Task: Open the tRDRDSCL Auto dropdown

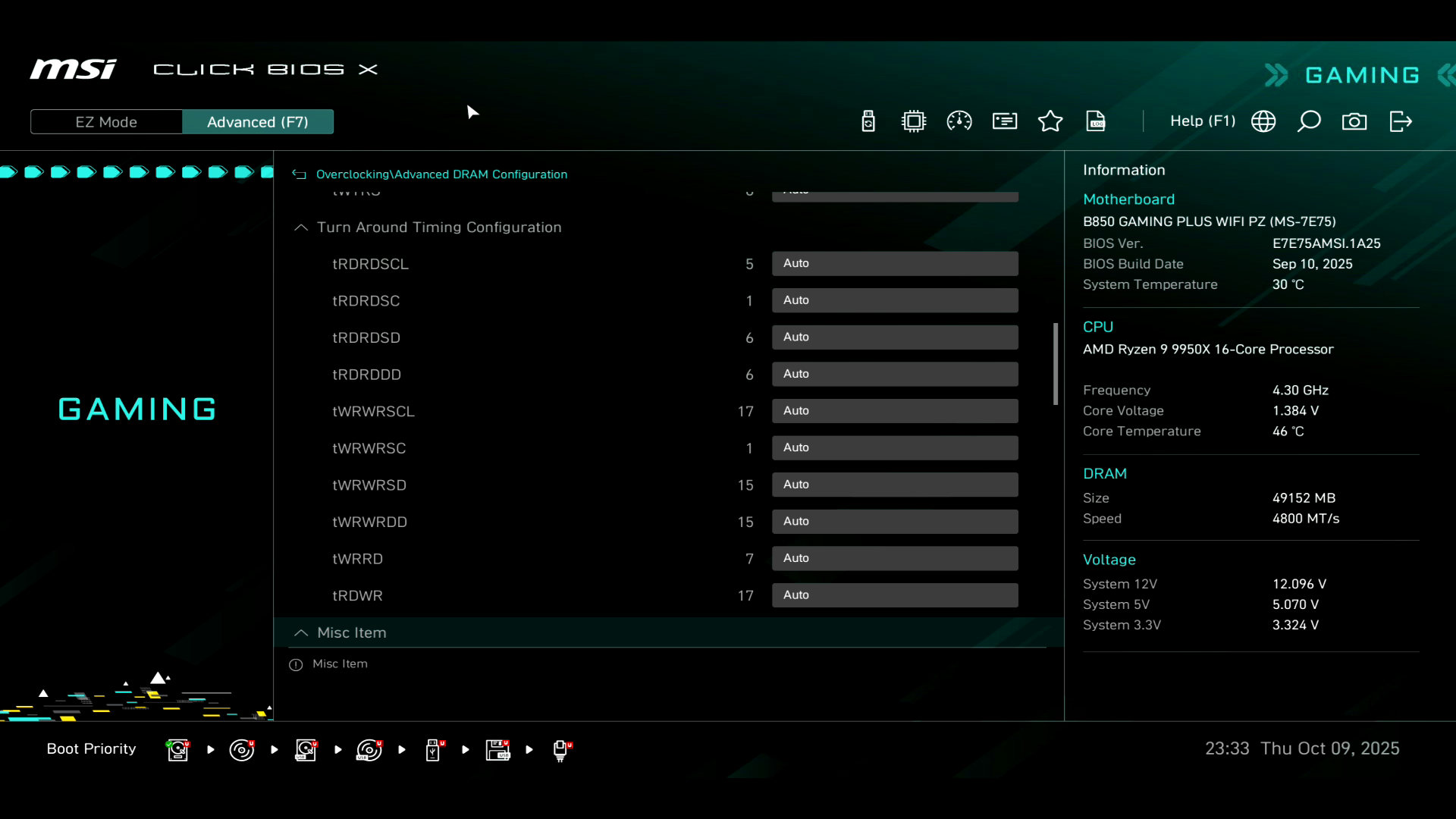Action: point(895,263)
